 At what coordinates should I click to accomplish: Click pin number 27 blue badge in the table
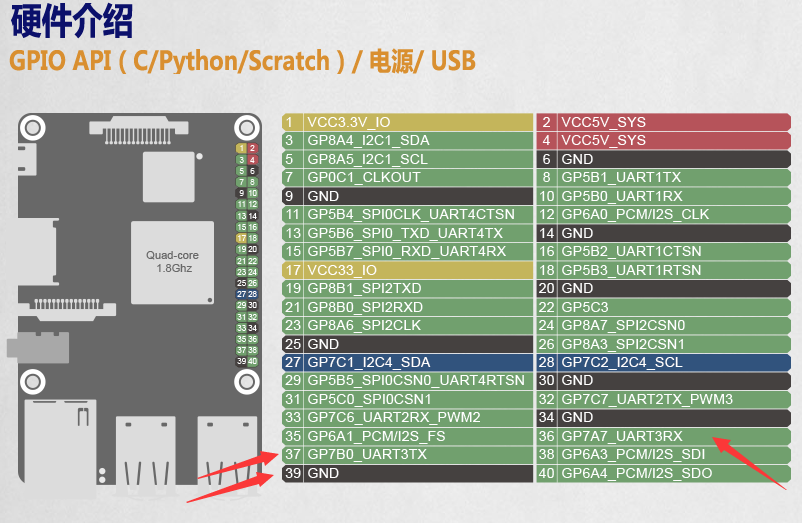[292, 362]
